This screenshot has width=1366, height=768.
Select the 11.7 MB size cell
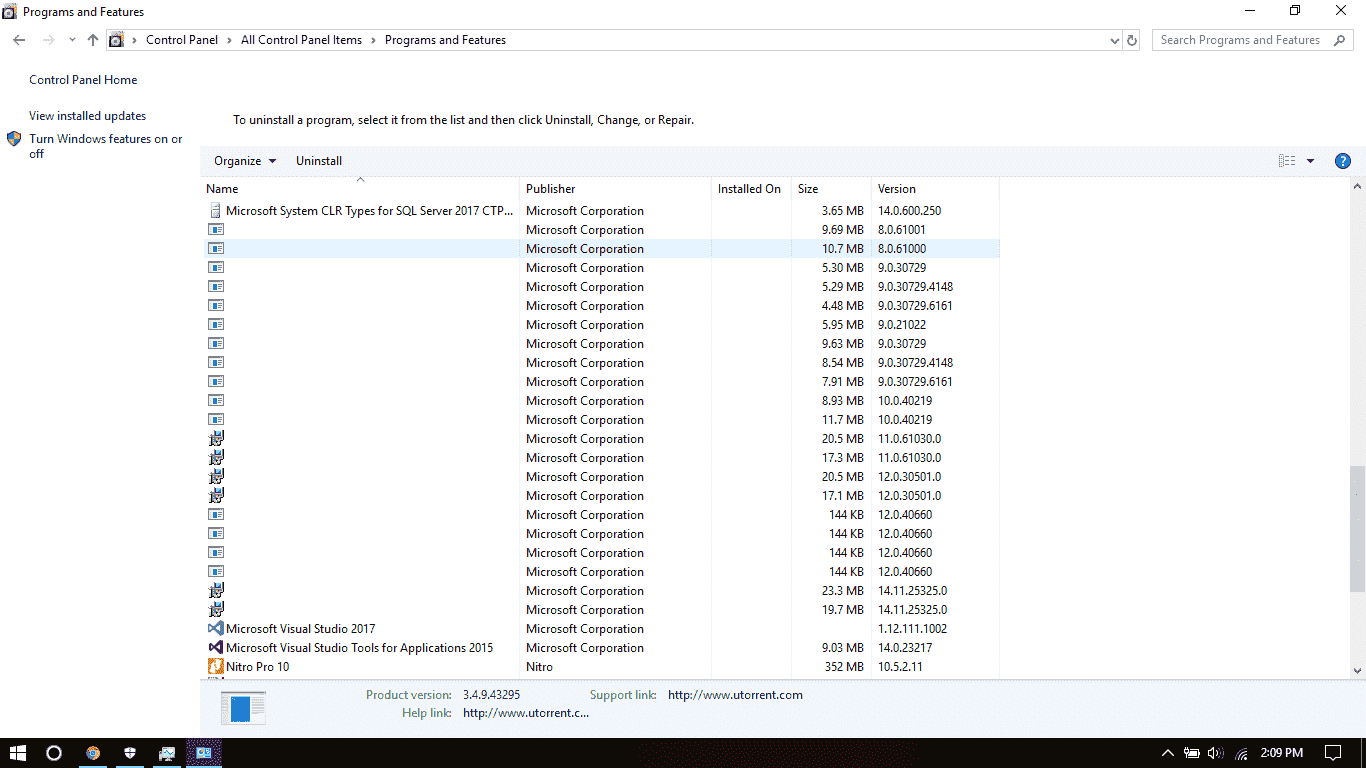tap(842, 420)
